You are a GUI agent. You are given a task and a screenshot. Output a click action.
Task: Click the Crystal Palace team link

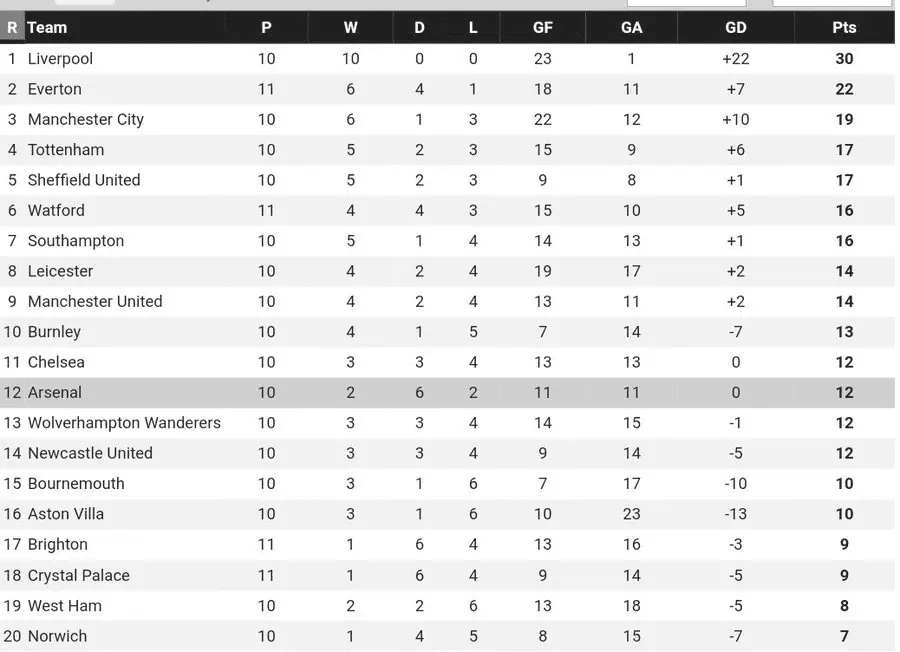[x=78, y=576]
